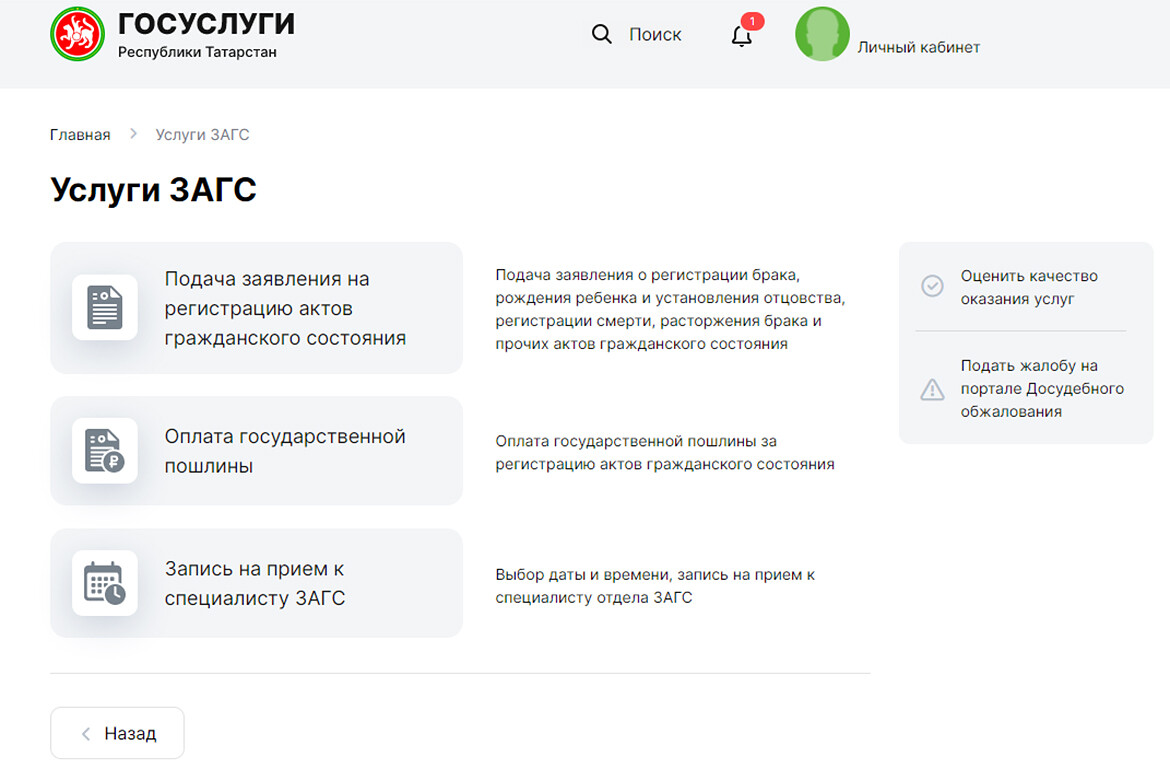The width and height of the screenshot is (1170, 780).
Task: Select Подать жалобу на портале Досудебного обжалования
Action: tap(1042, 389)
